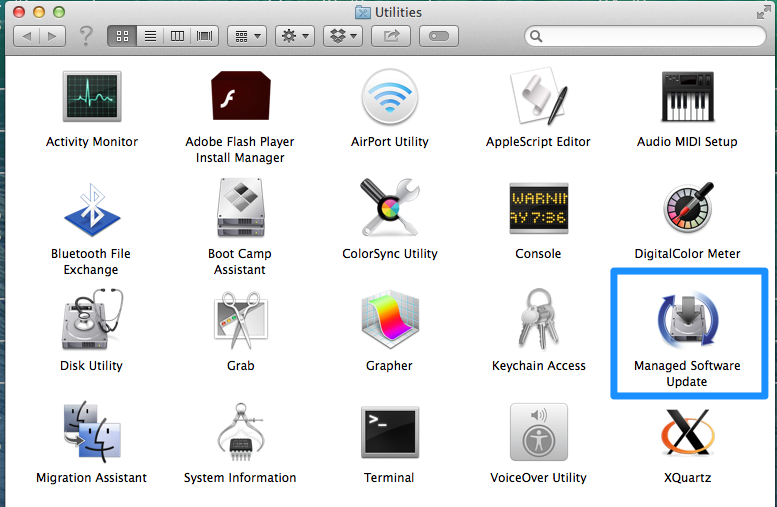Click the fullscreen arrows in the title bar
Viewport: 777px width, 507px height.
pyautogui.click(x=764, y=12)
